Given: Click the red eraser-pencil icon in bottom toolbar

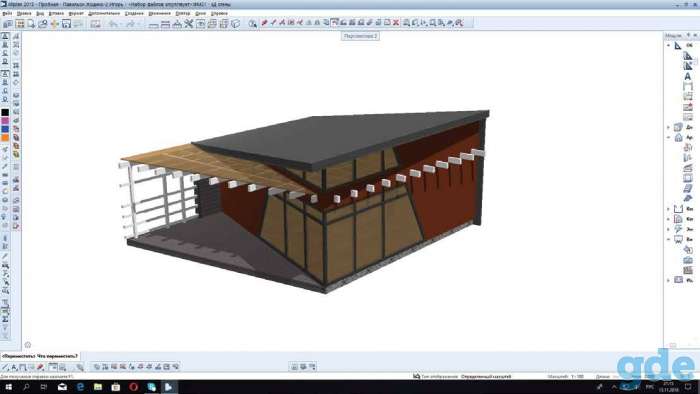Looking at the screenshot, I should pos(40,367).
